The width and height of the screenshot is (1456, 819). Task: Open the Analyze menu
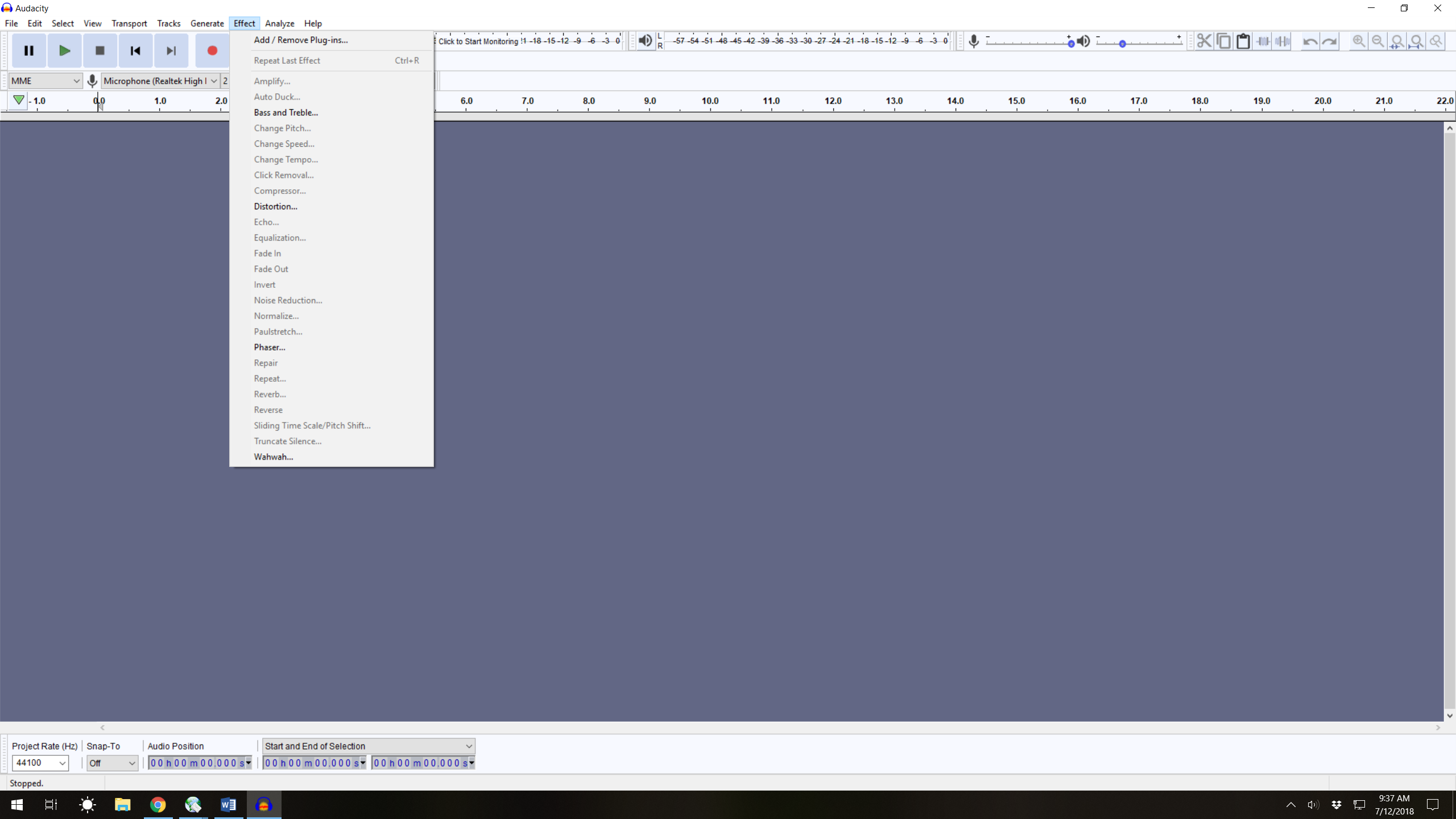tap(279, 23)
